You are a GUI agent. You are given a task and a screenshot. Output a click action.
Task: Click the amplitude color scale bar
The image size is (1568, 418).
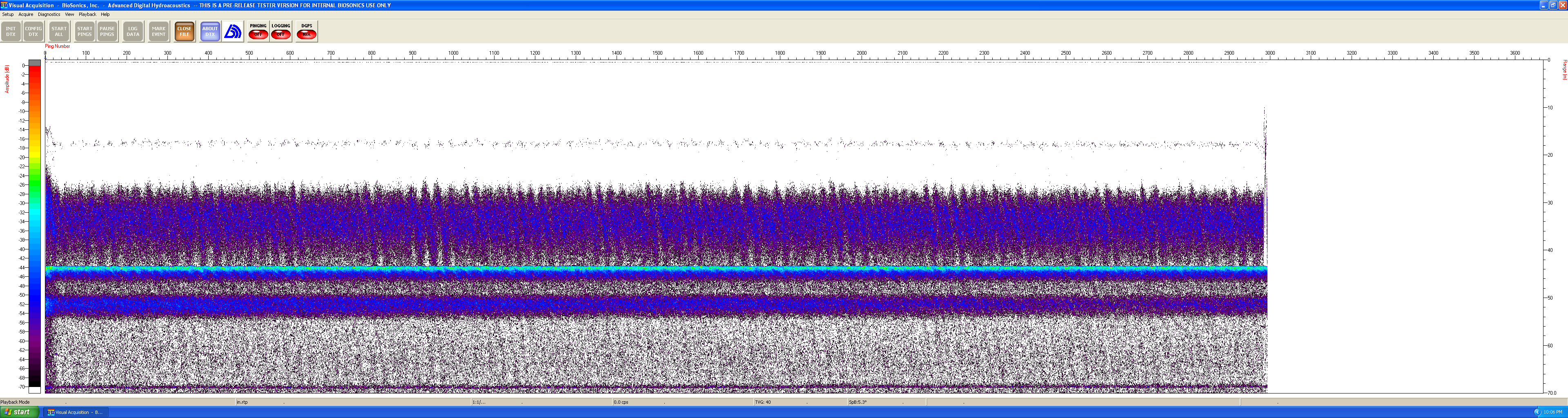(x=35, y=226)
